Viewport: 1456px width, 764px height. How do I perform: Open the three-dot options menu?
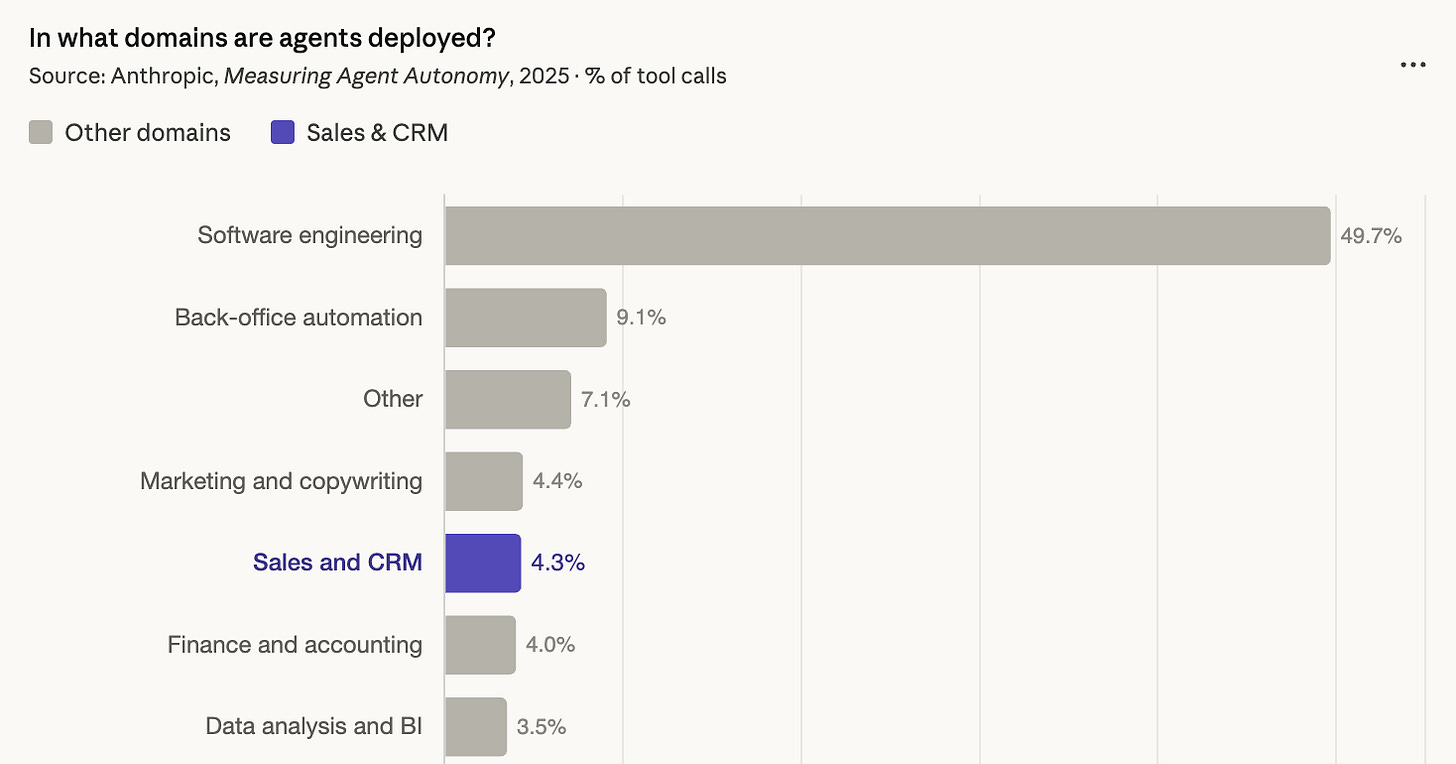point(1413,65)
